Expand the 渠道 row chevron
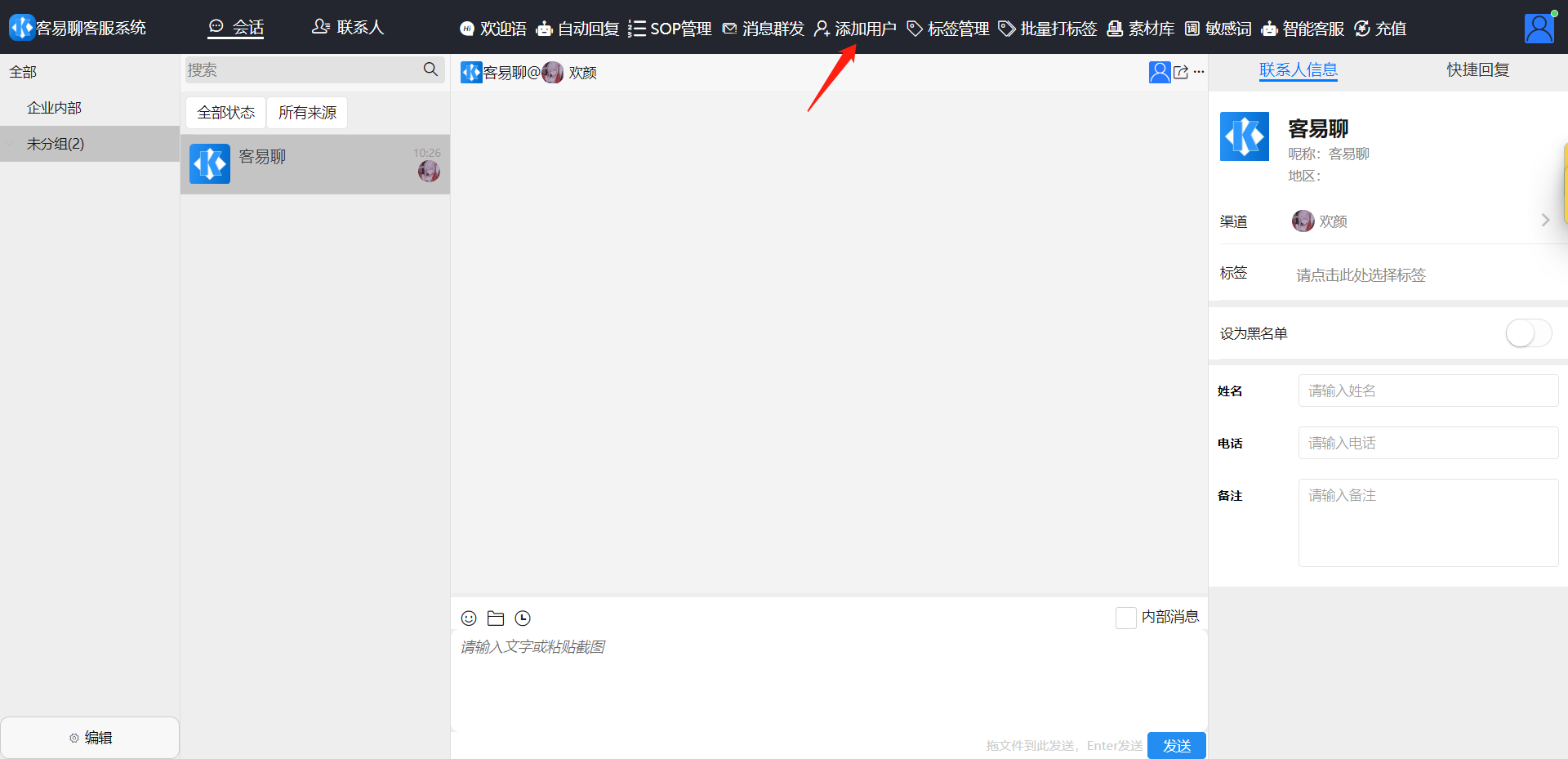This screenshot has width=1568, height=759. [1545, 220]
